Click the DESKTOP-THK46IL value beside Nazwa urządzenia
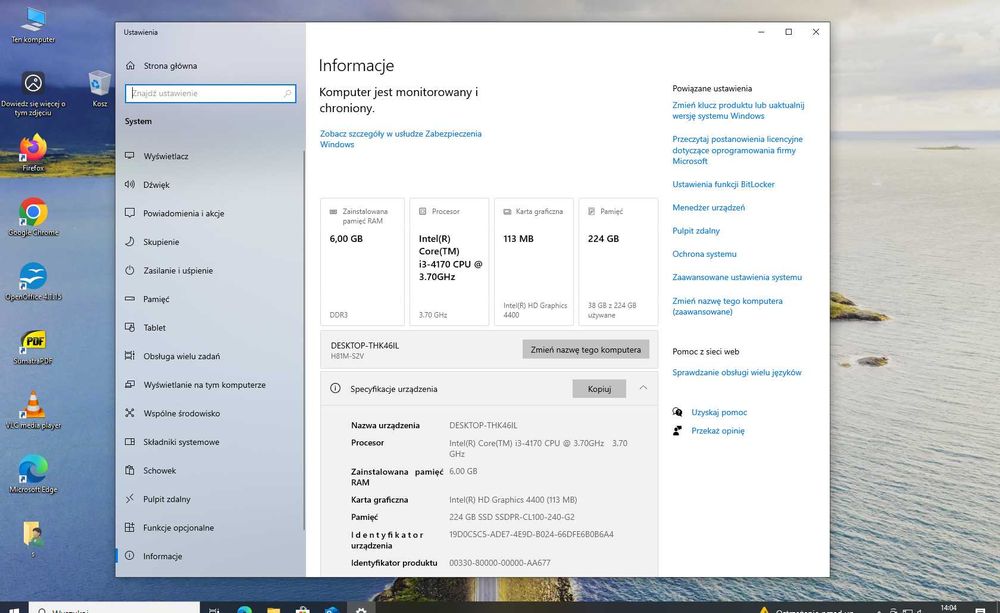This screenshot has width=1000, height=613. coord(483,425)
